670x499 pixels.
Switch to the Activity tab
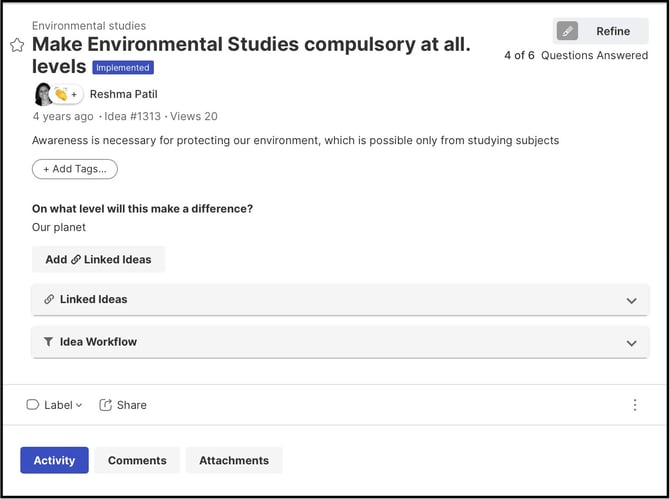(x=54, y=460)
